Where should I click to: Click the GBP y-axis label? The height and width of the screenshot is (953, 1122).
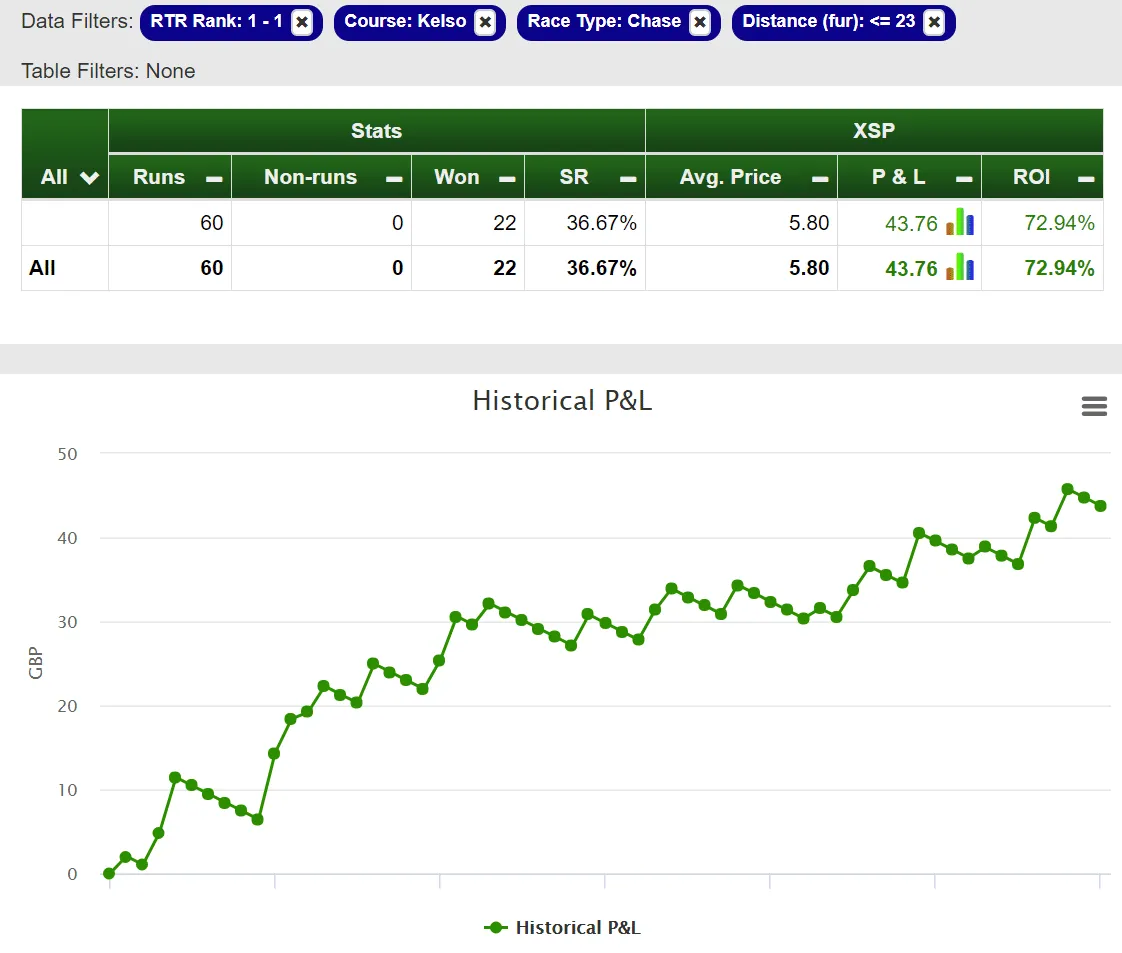[x=36, y=663]
